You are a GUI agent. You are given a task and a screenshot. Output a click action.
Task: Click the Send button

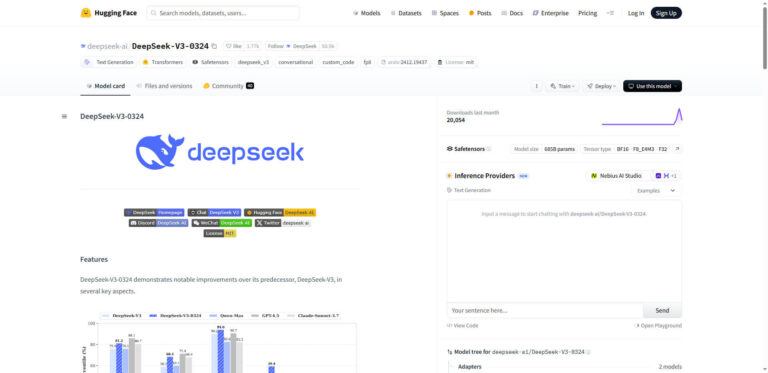662,310
